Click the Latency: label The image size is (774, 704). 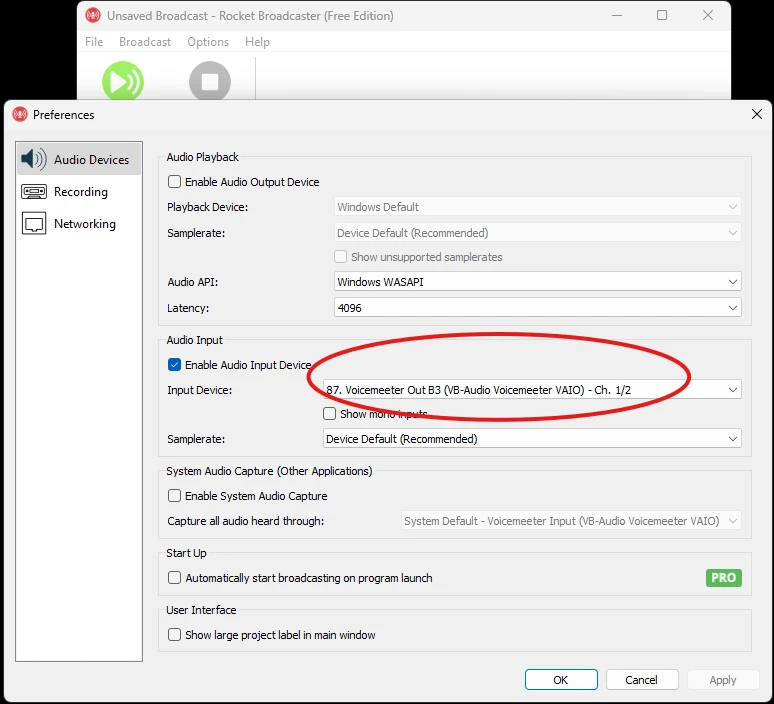point(188,308)
